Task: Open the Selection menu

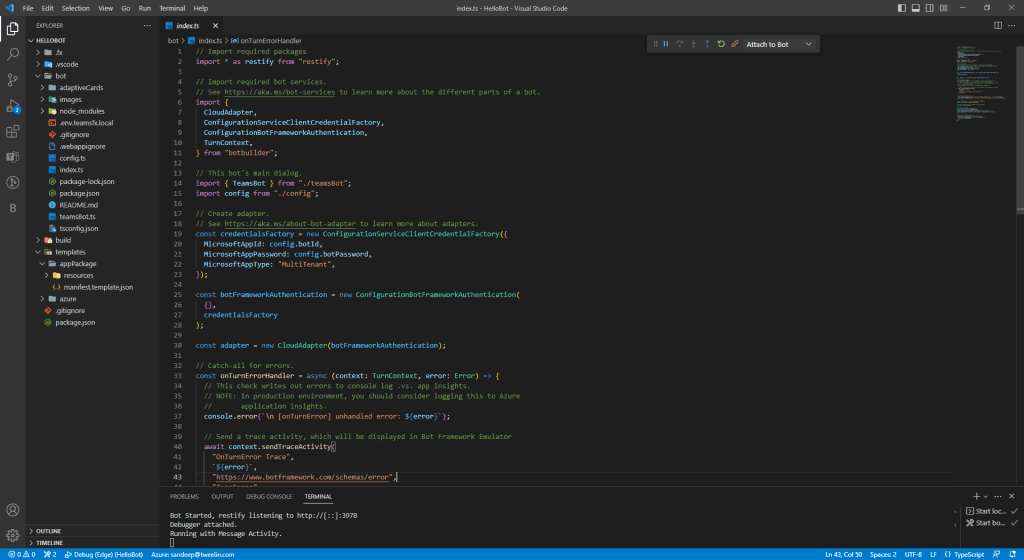Action: pos(76,8)
